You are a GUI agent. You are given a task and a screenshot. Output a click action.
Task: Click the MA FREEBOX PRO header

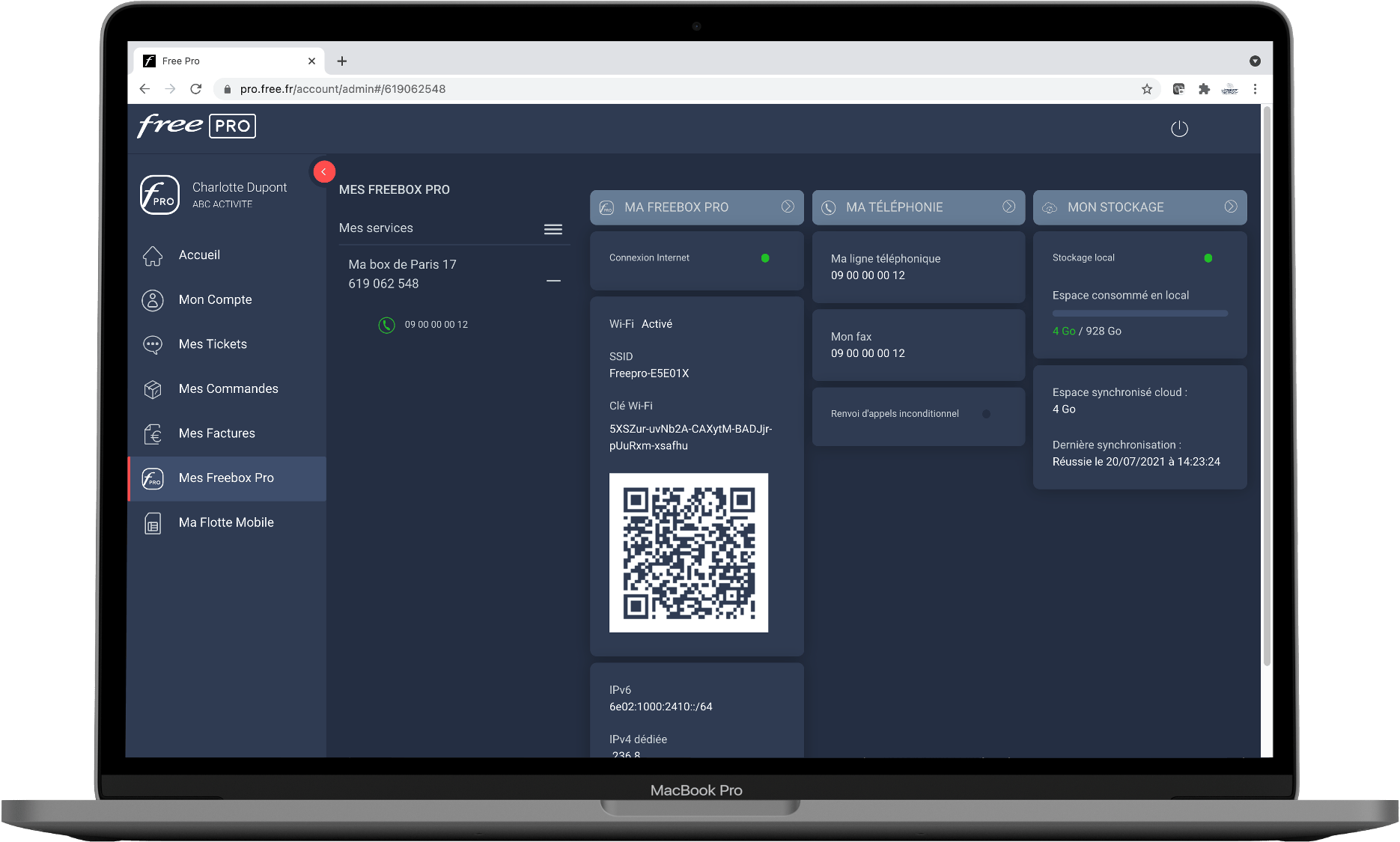(x=696, y=207)
